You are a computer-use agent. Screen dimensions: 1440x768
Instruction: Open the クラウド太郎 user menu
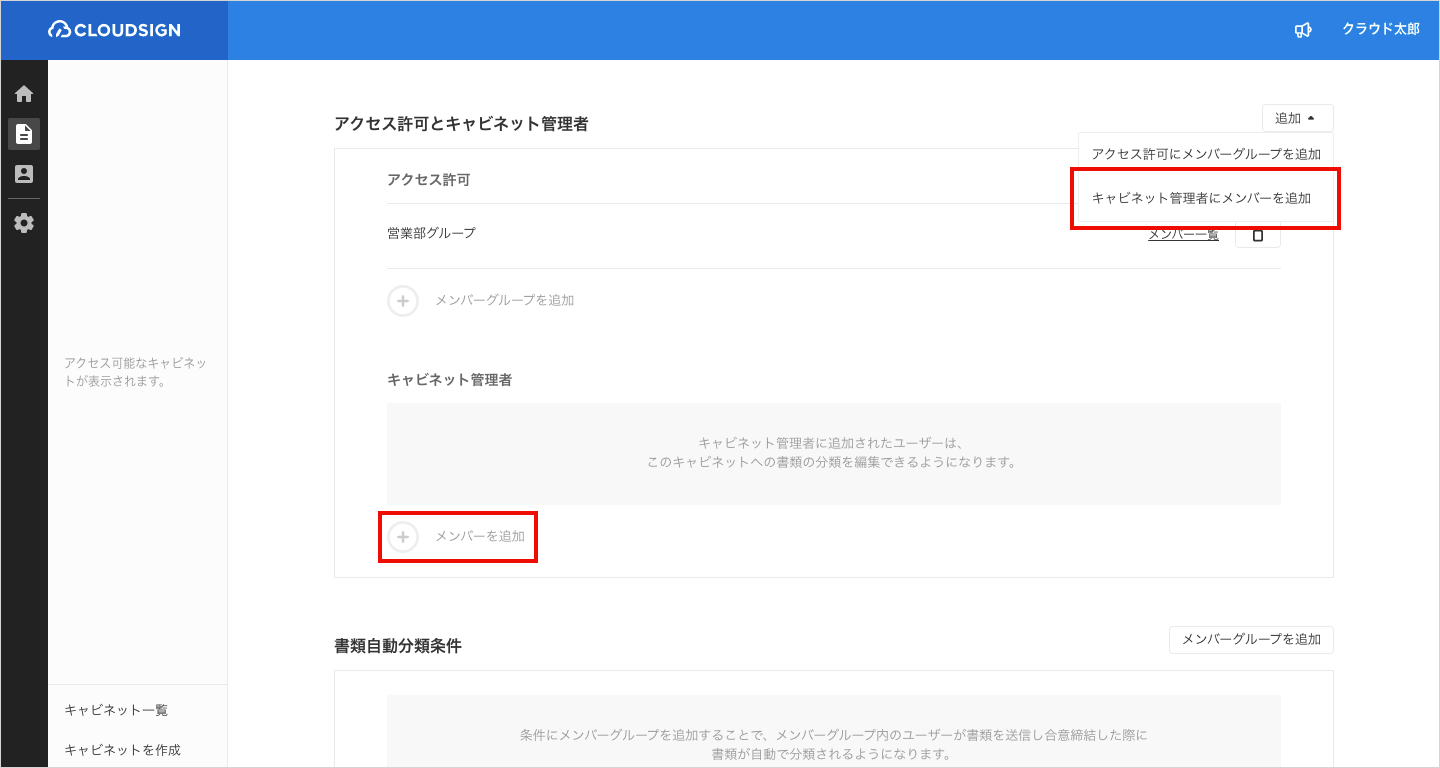point(1380,30)
